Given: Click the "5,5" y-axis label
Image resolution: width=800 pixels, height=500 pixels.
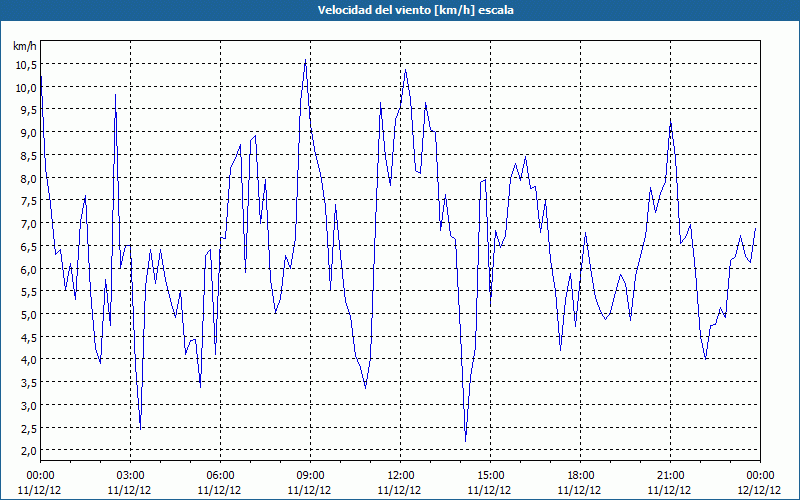Looking at the screenshot, I should pos(28,291).
